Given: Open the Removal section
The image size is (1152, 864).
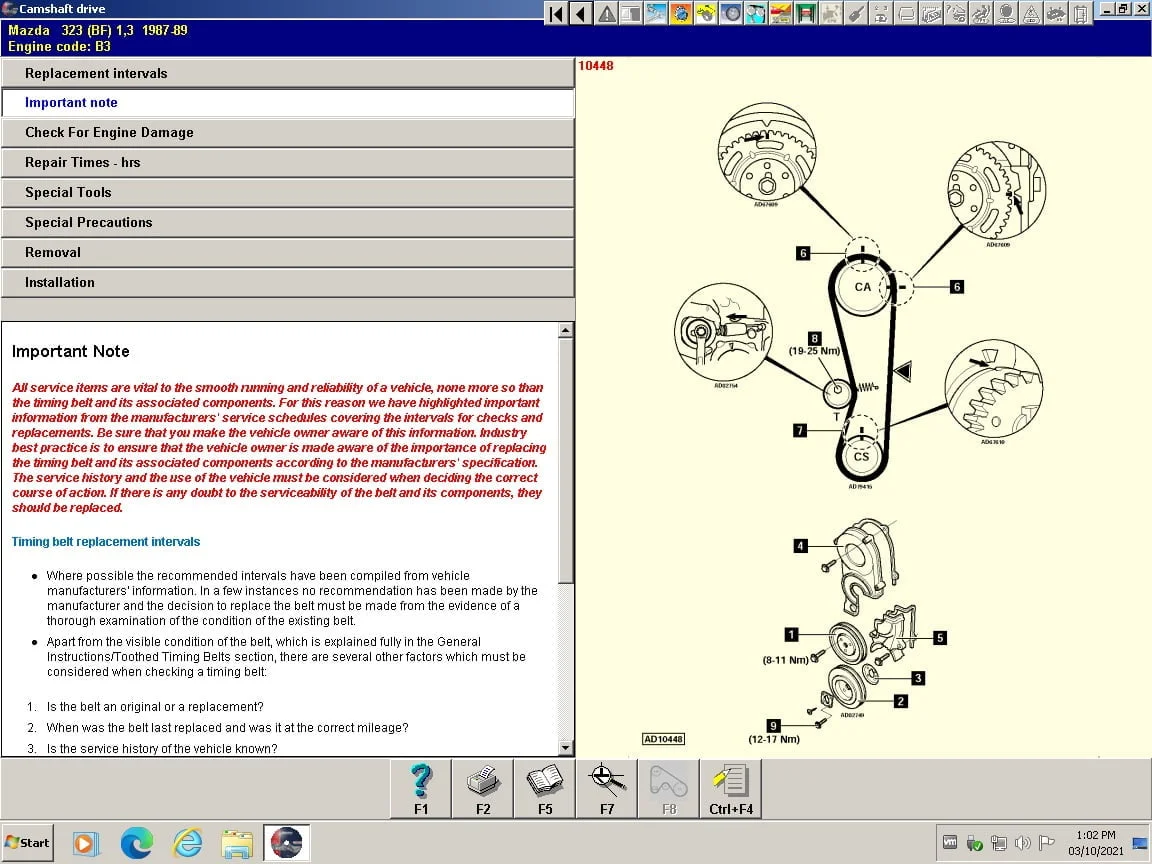Looking at the screenshot, I should (288, 252).
